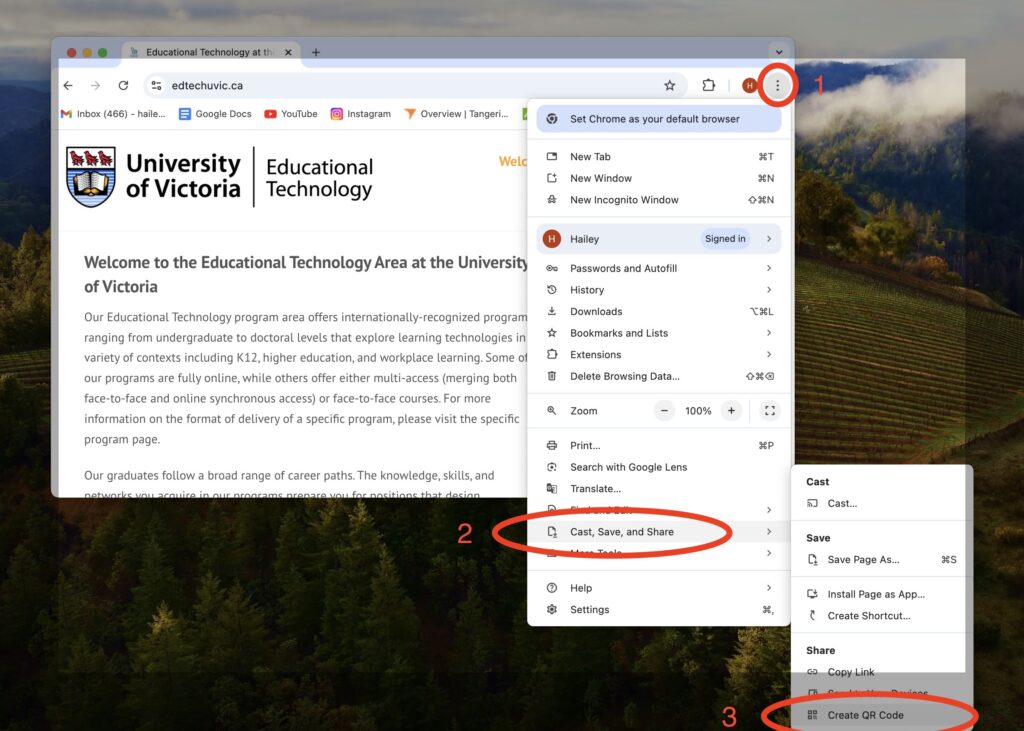Click the chevron on the Hailey row
This screenshot has height=731, width=1024.
point(769,239)
